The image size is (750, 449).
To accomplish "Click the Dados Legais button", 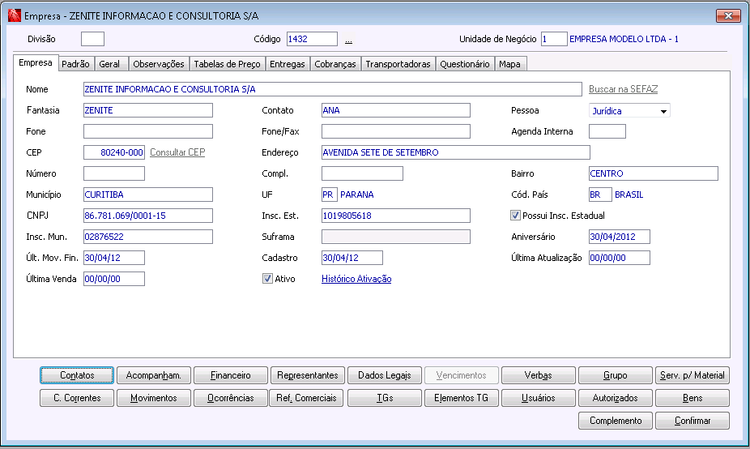I will tap(385, 375).
